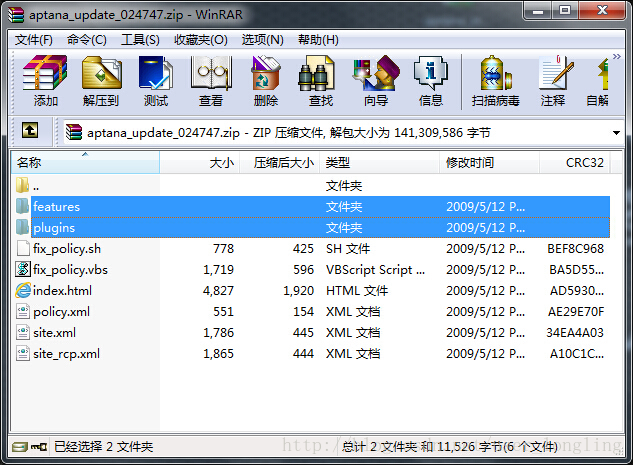Sort by 大小 column header
Screen dimensions: 633x465
pos(200,162)
